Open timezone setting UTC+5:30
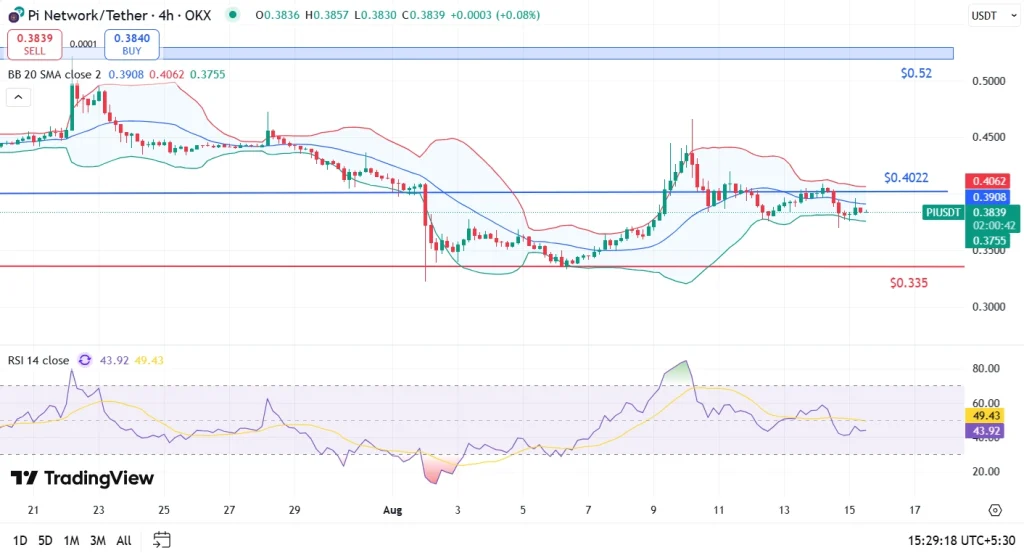1024x553 pixels. point(961,541)
